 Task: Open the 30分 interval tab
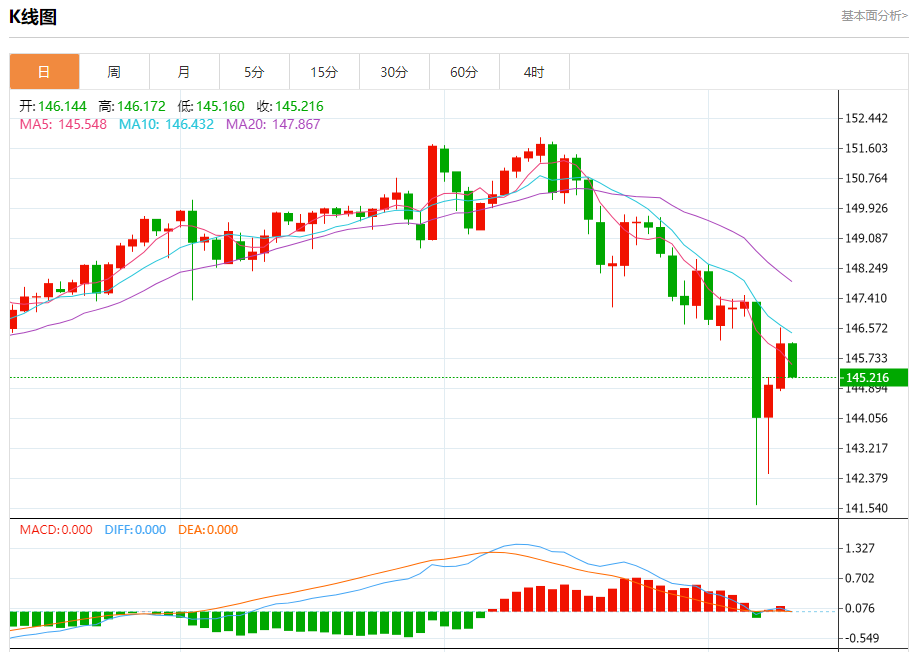pos(394,72)
